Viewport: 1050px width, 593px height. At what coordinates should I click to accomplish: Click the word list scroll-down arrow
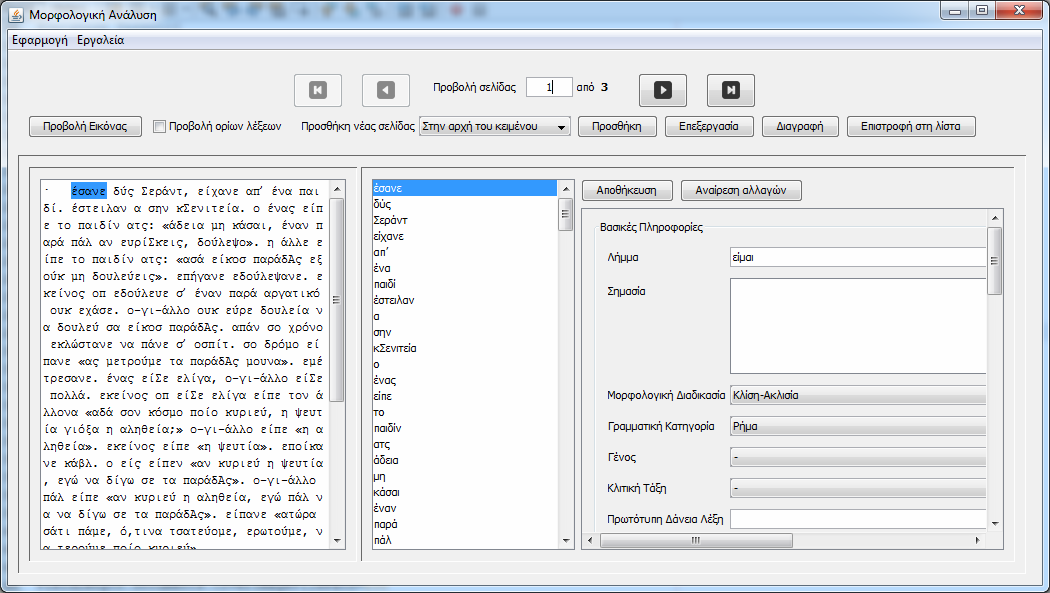[x=566, y=541]
